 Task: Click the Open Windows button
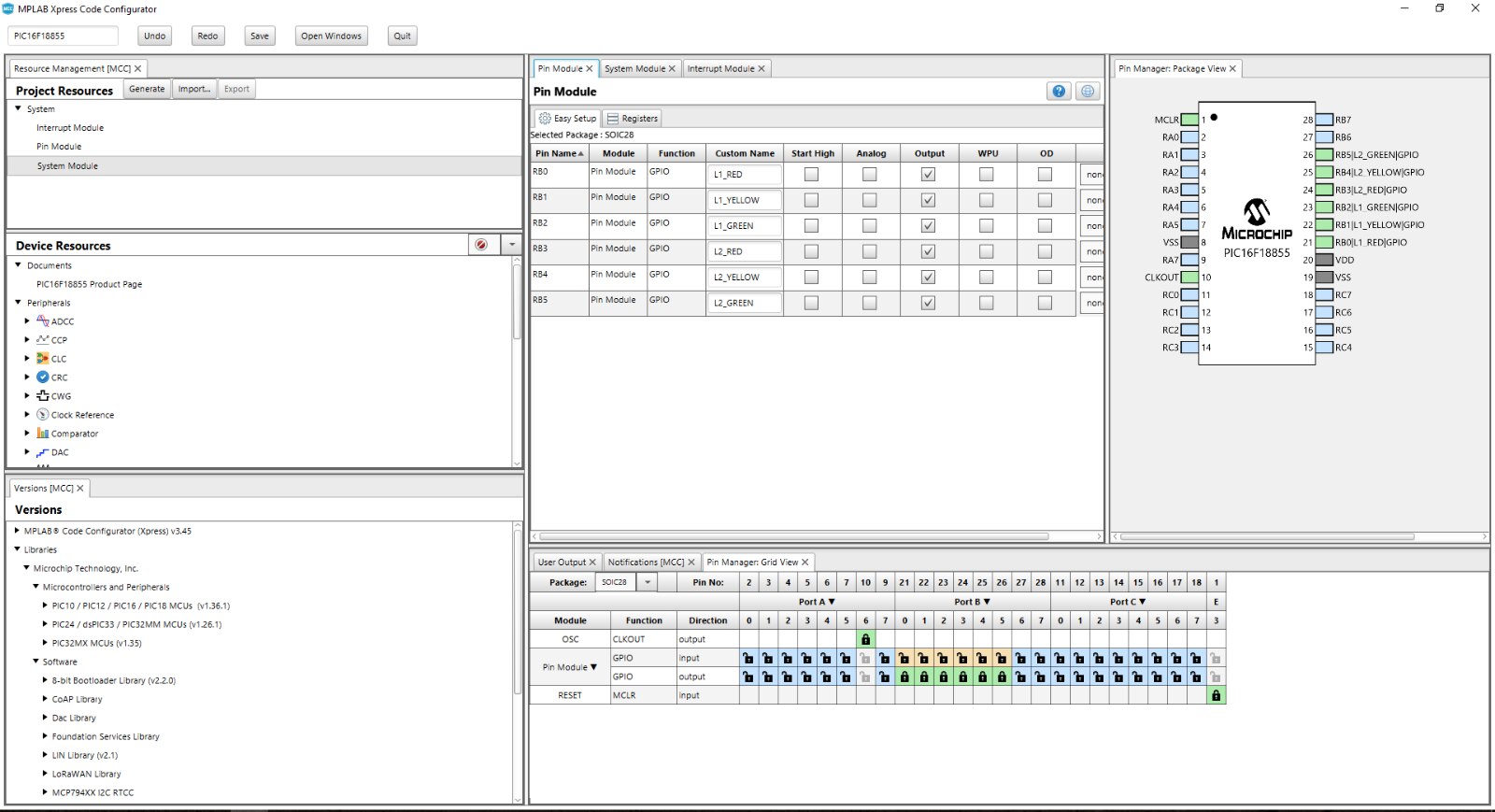(x=331, y=36)
